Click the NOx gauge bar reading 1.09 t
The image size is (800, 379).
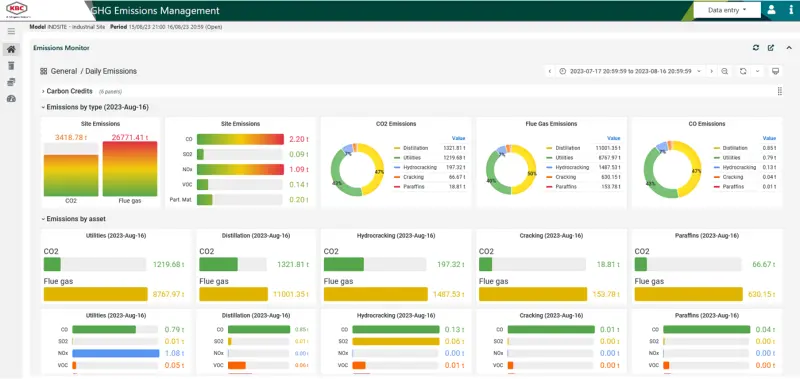point(240,169)
